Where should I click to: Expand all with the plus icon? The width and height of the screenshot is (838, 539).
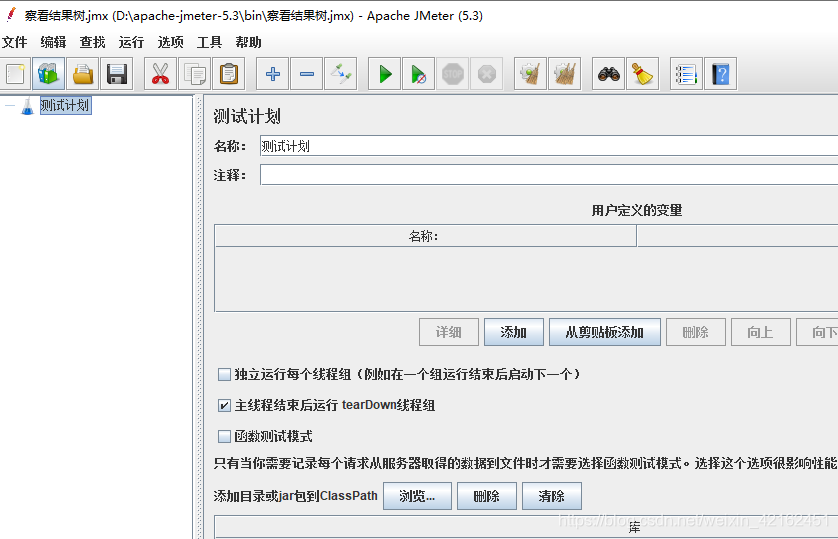tap(273, 74)
